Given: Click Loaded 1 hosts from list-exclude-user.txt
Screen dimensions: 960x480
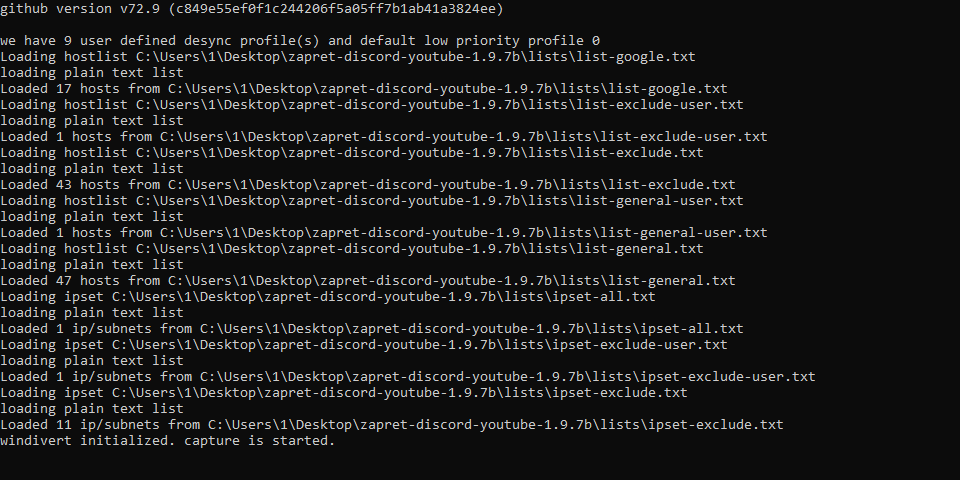Looking at the screenshot, I should tap(383, 137).
